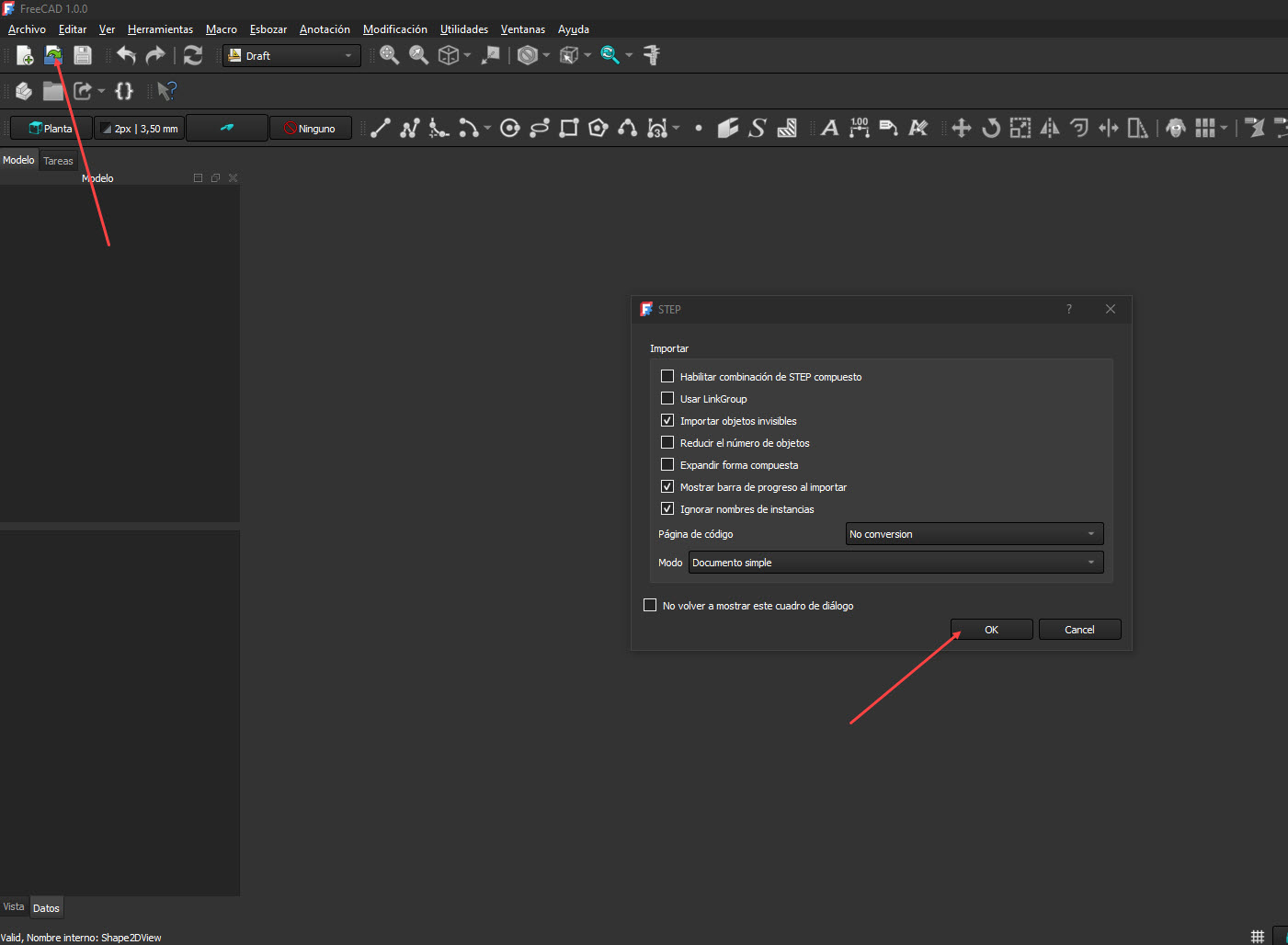Toggle the grid icon in the status bar
This screenshot has height=945, width=1288.
coord(1258,936)
